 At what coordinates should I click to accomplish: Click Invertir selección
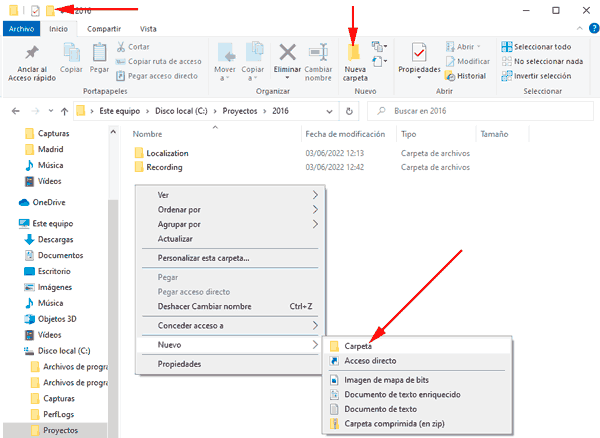pos(536,76)
